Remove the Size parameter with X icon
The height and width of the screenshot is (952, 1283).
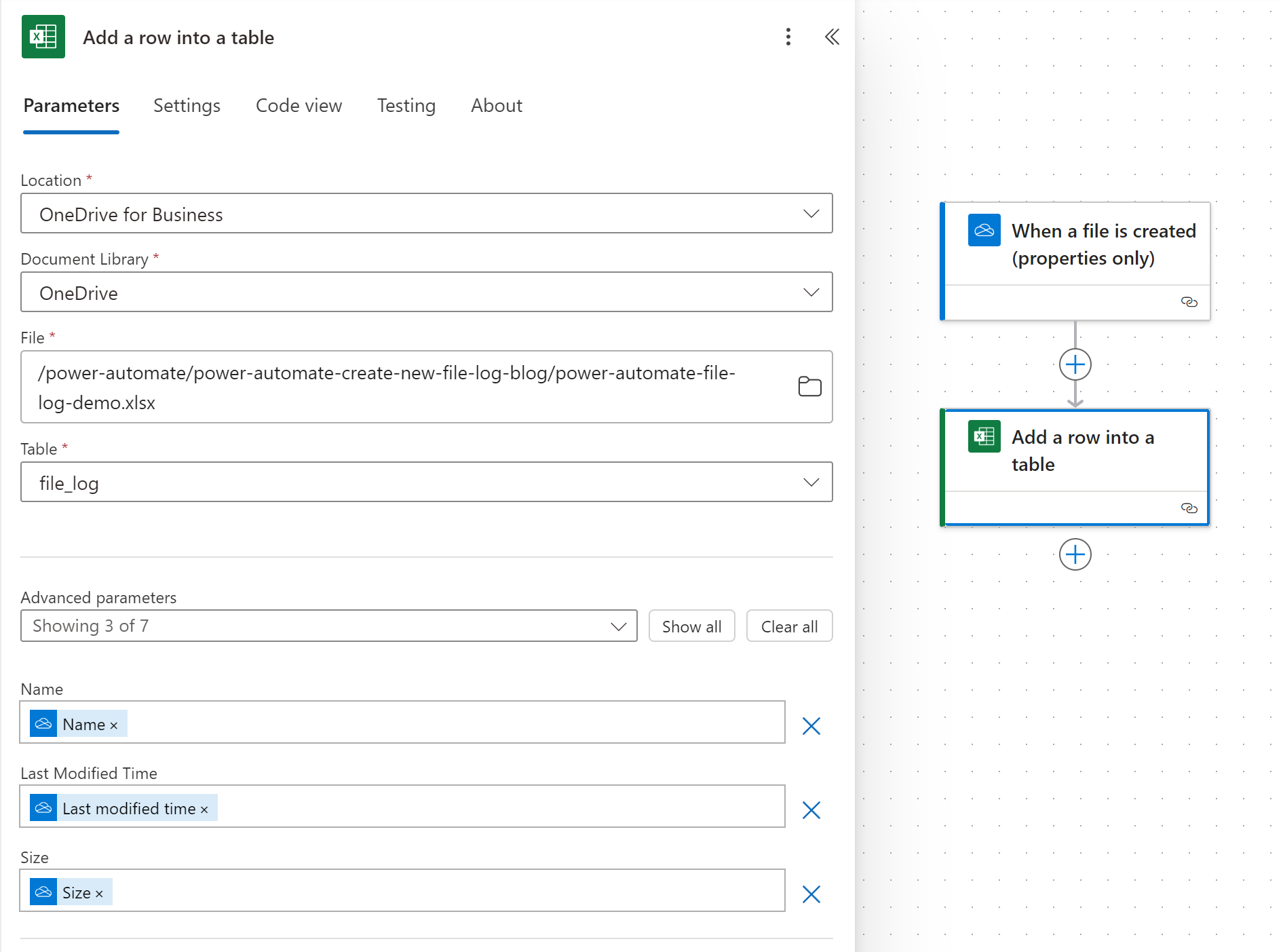point(811,894)
